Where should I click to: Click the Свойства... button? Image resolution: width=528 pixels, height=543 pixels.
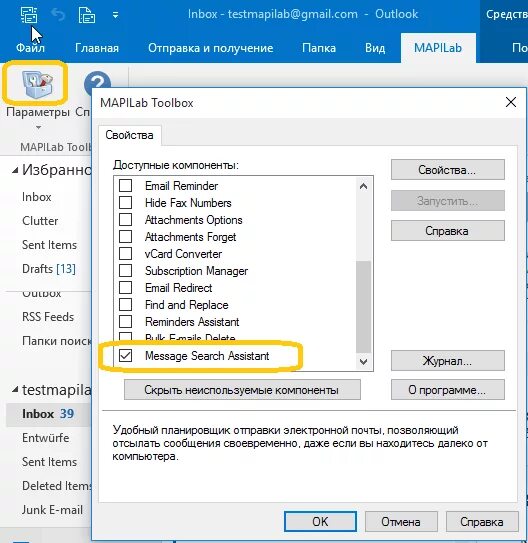(x=447, y=170)
